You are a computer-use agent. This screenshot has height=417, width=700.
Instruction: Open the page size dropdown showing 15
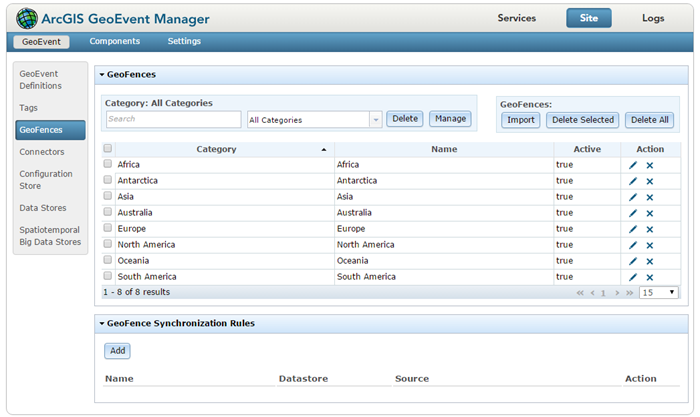659,293
